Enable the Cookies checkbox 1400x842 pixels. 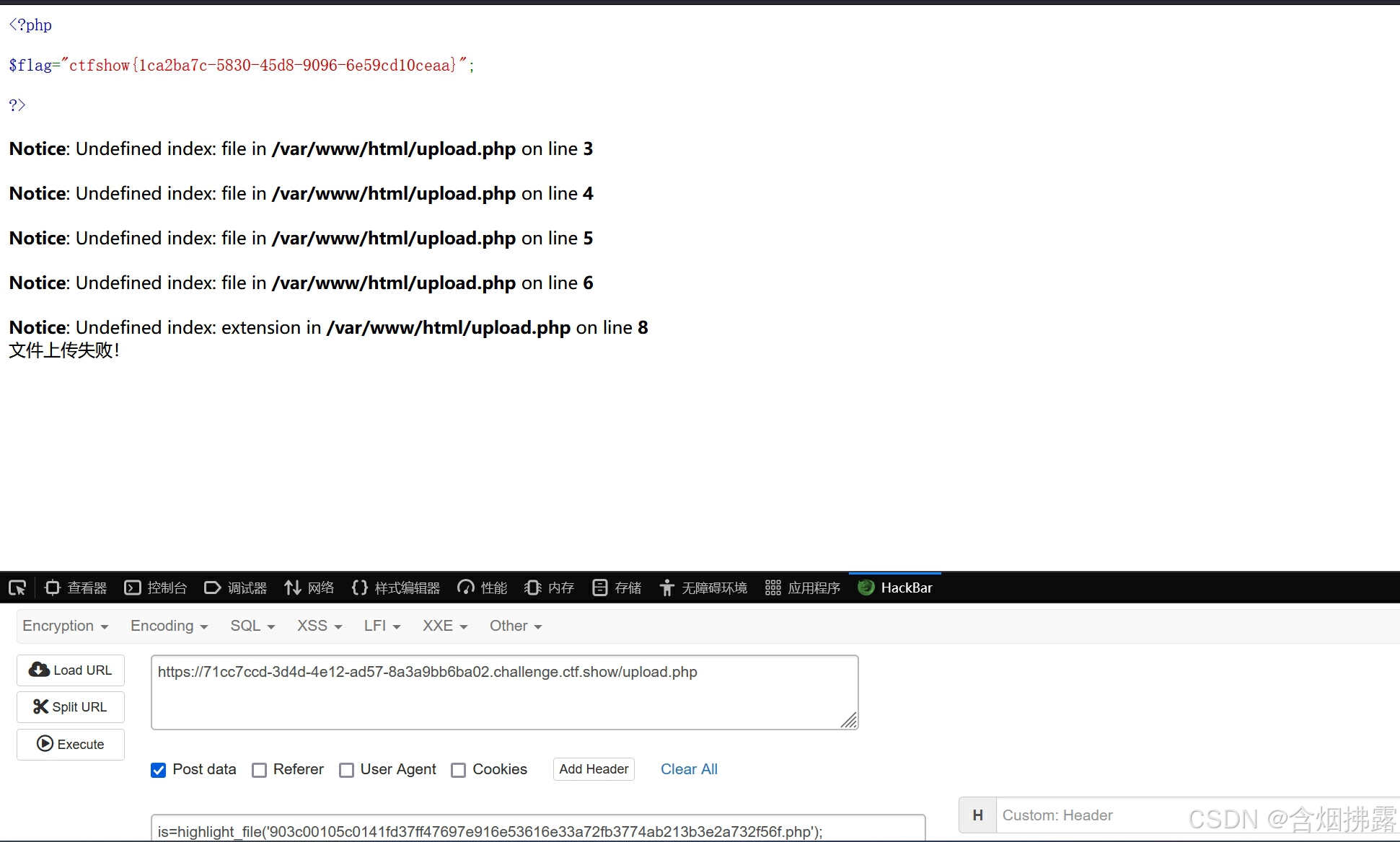coord(458,770)
